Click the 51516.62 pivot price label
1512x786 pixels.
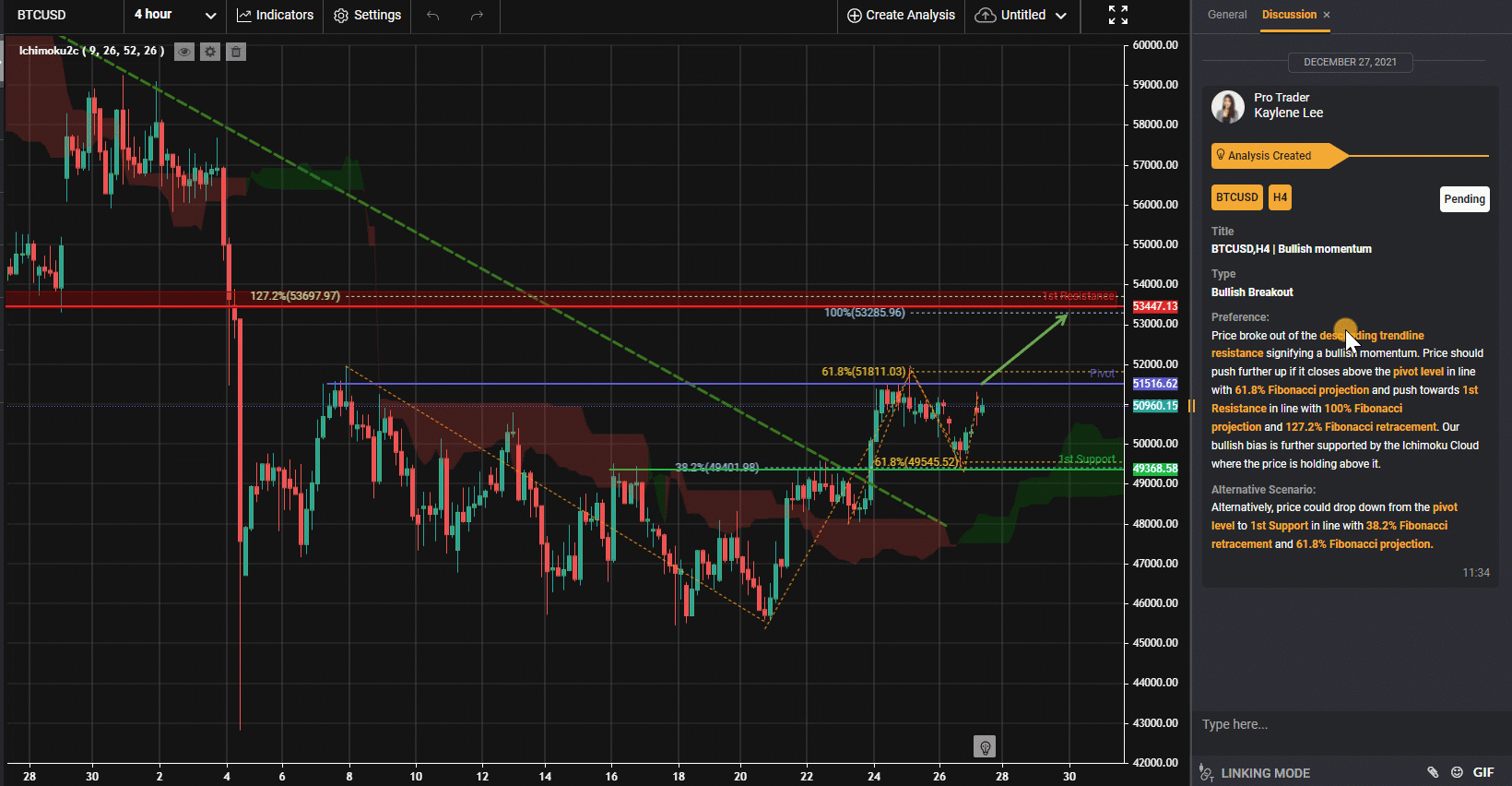pyautogui.click(x=1155, y=384)
